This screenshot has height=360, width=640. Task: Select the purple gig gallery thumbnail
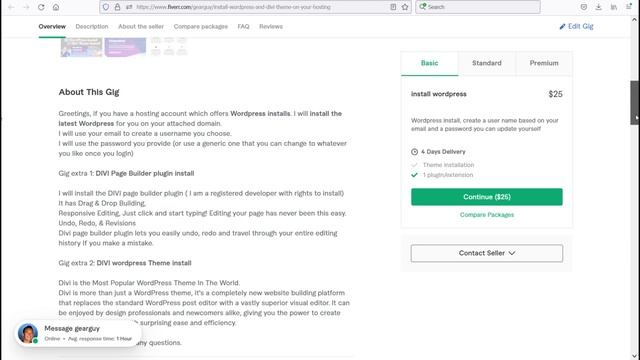click(x=125, y=47)
